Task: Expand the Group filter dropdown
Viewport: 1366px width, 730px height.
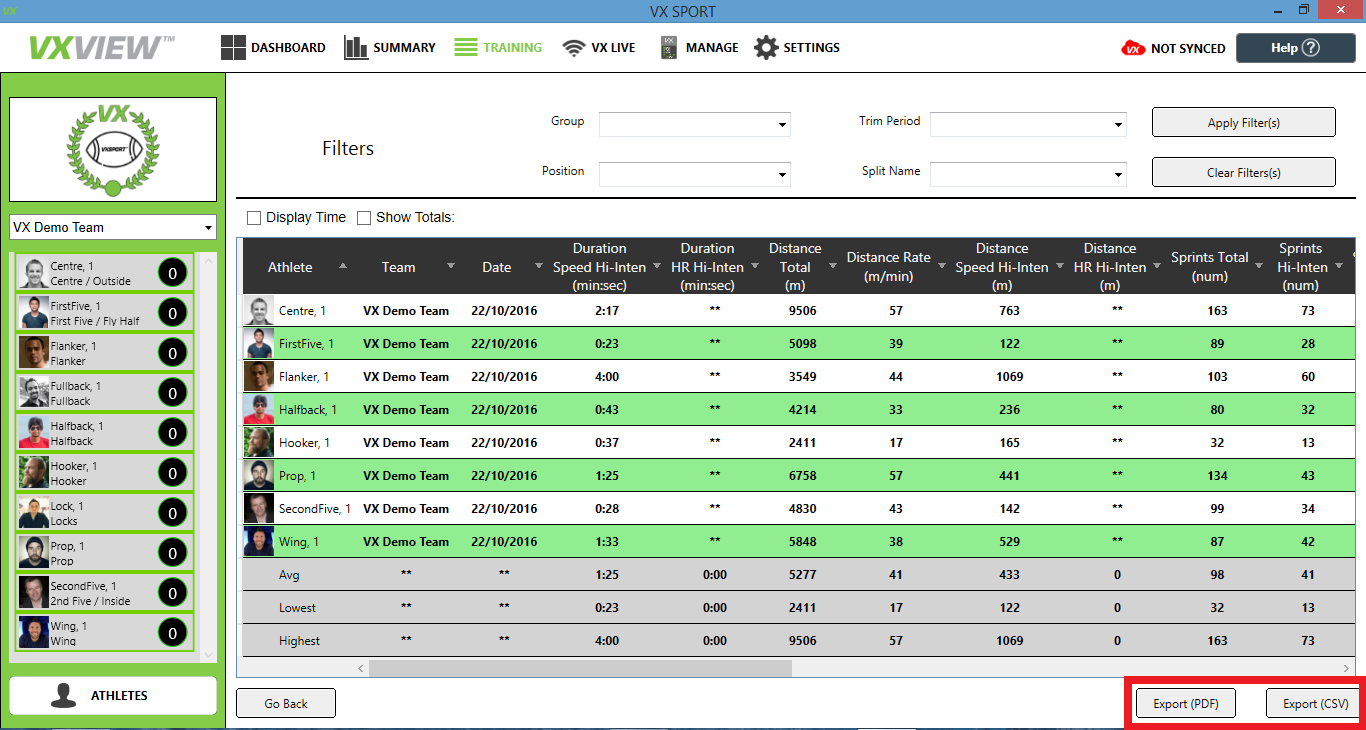Action: point(694,125)
